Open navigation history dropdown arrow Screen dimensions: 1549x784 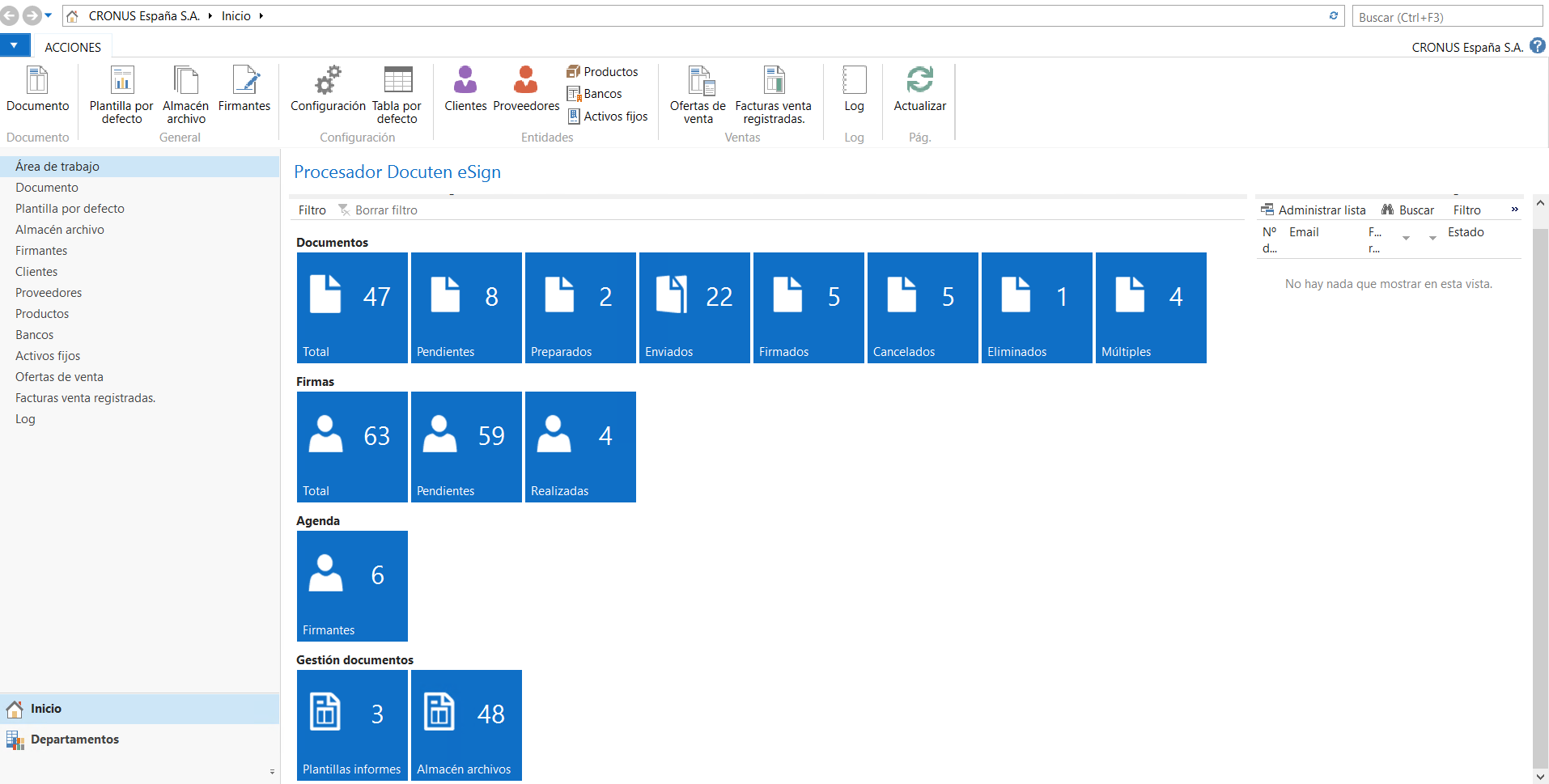point(49,15)
